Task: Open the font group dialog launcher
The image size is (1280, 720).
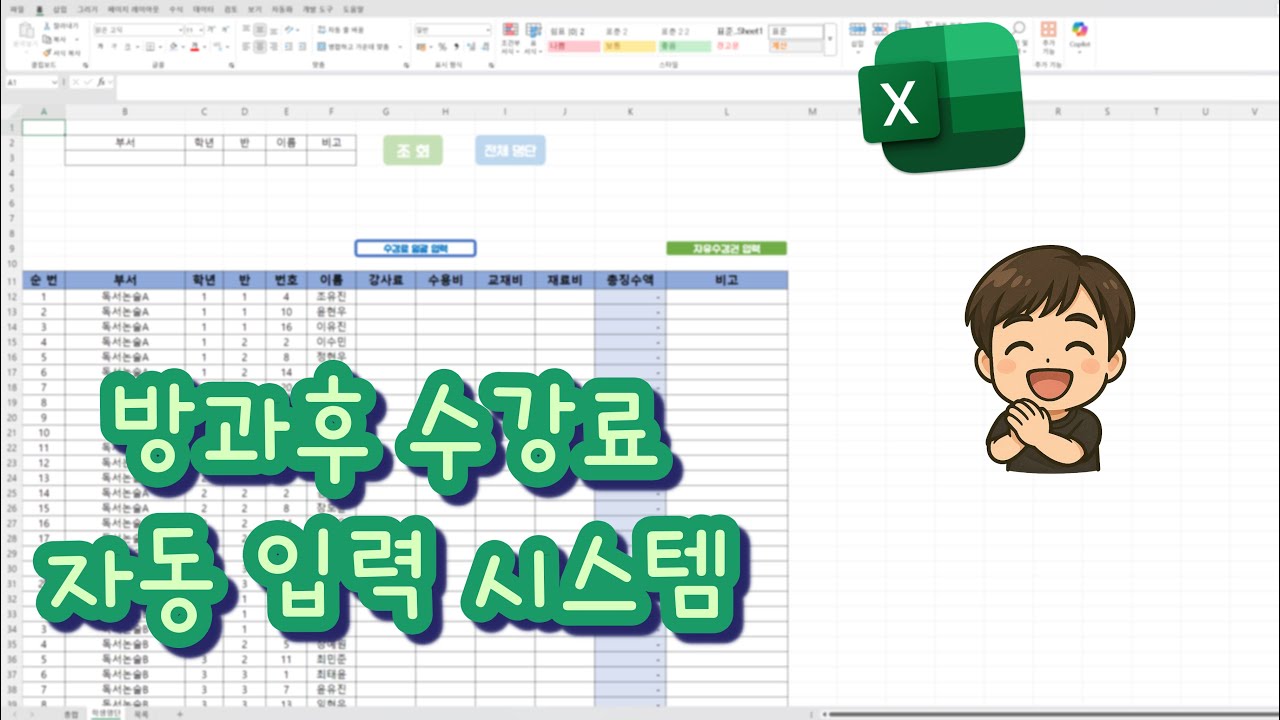Action: click(231, 65)
